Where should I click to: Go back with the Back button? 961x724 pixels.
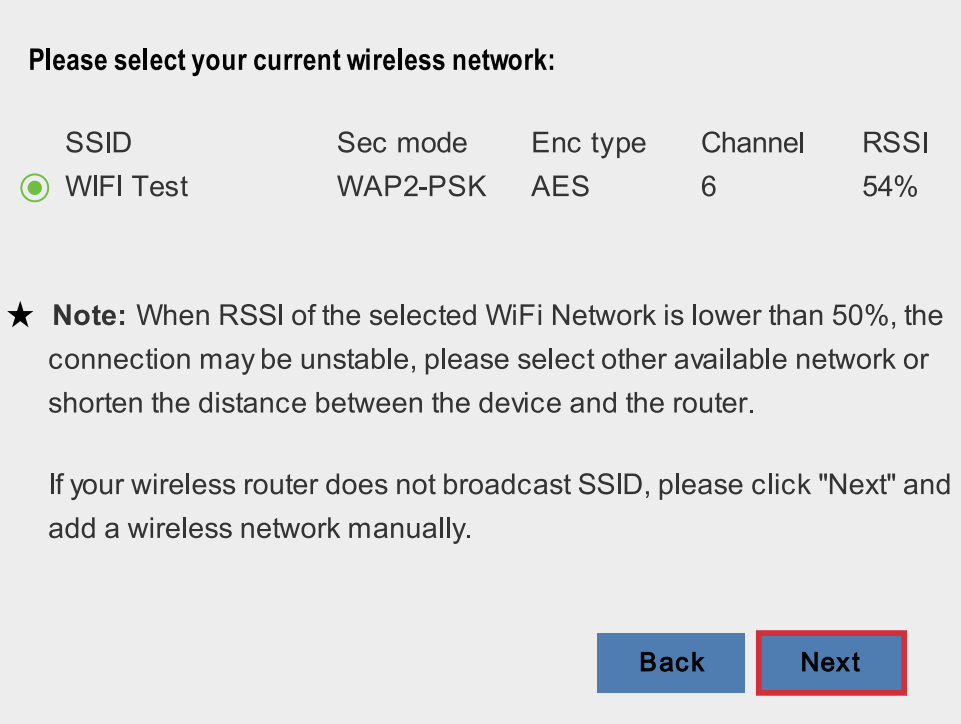pos(671,663)
